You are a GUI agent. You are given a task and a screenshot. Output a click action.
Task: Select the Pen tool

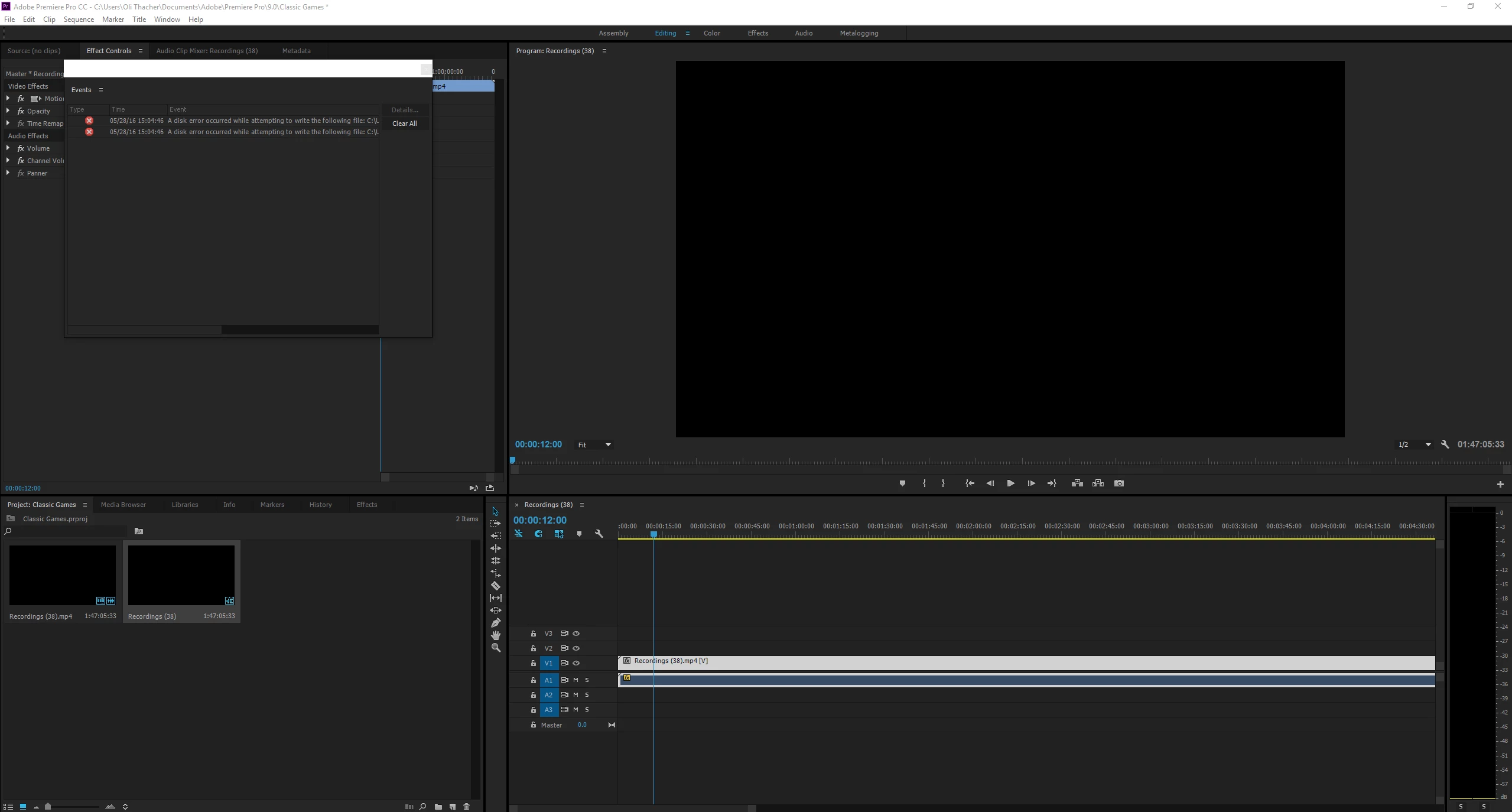pyautogui.click(x=495, y=623)
